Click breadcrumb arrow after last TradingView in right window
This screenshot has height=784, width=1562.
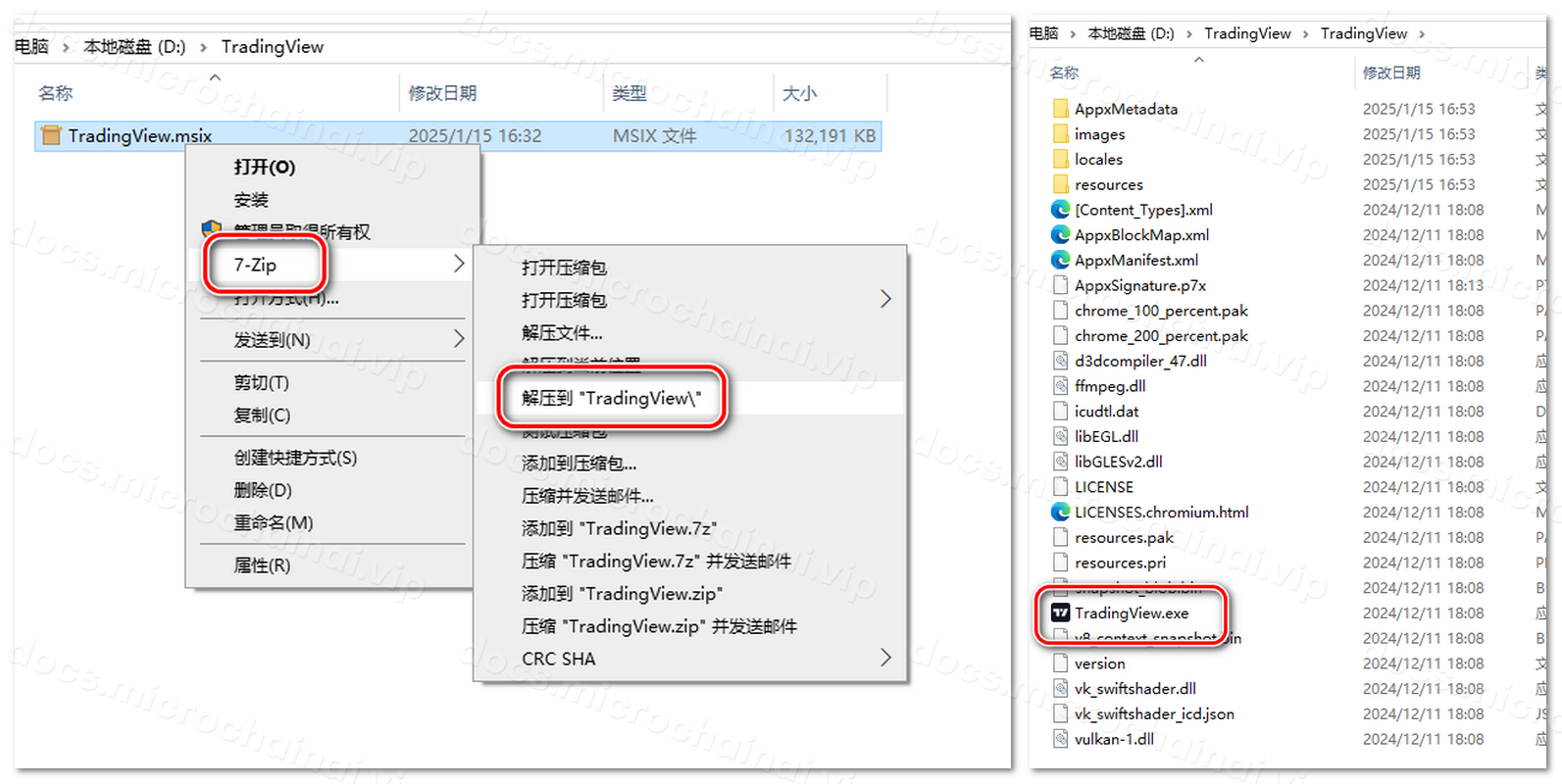click(x=1421, y=34)
